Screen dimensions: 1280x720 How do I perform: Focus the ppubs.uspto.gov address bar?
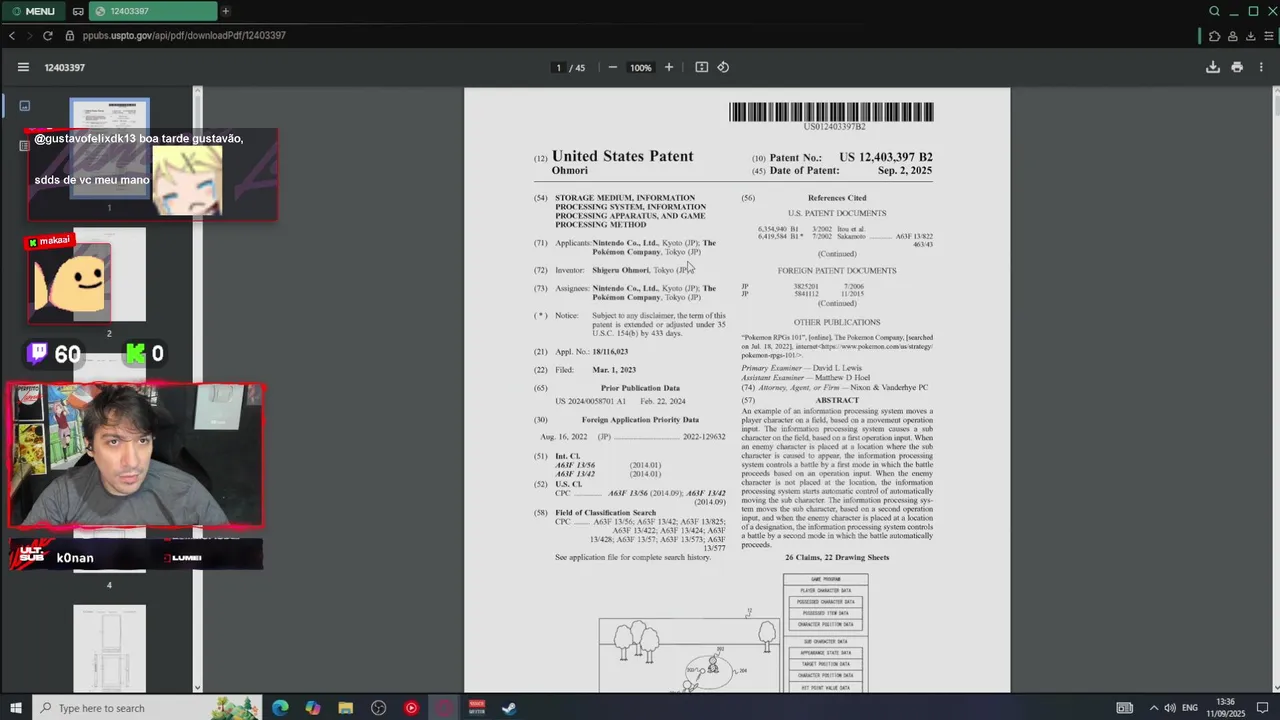tap(184, 35)
